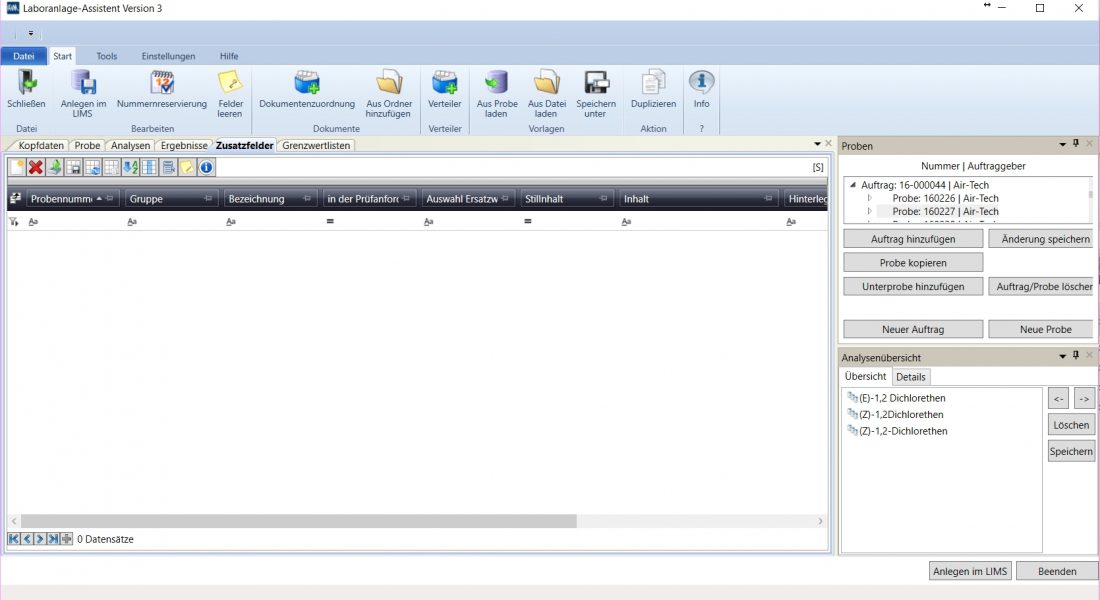The image size is (1100, 600).
Task: Open the Details tab in Analysenübersicht
Action: point(911,377)
